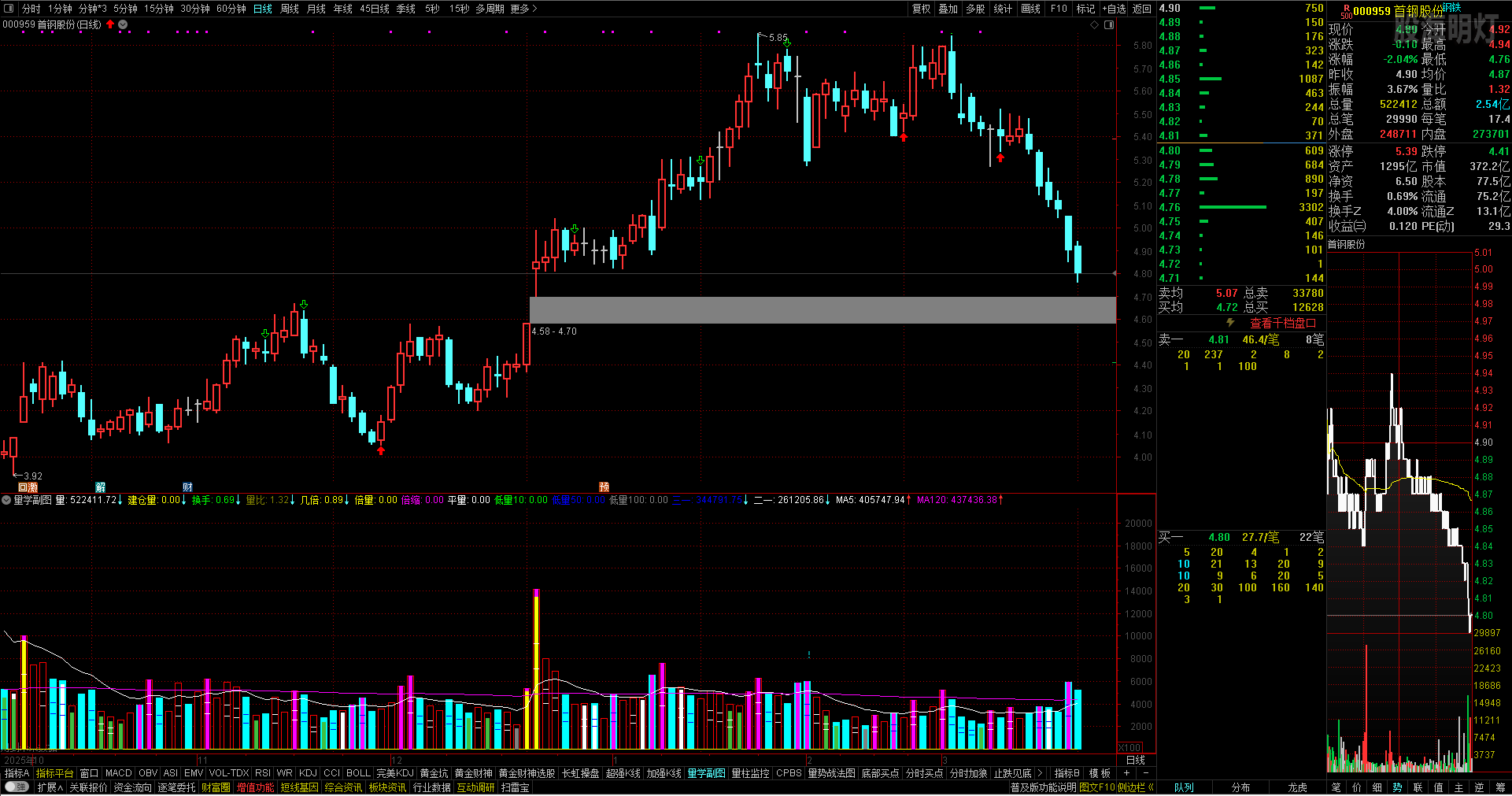Click the diamond icon above the chart

coord(1094,25)
